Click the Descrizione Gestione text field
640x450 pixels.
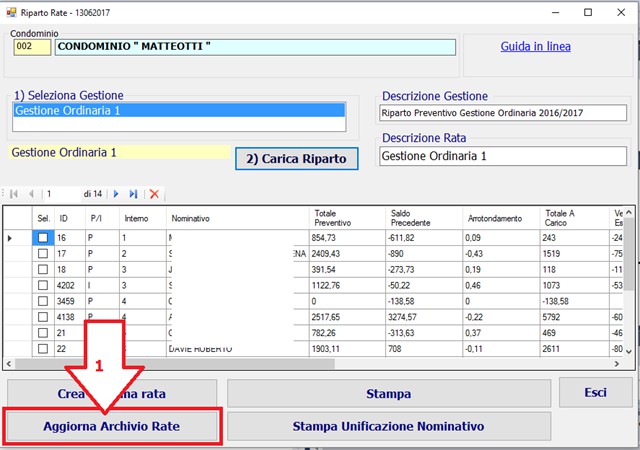503,113
